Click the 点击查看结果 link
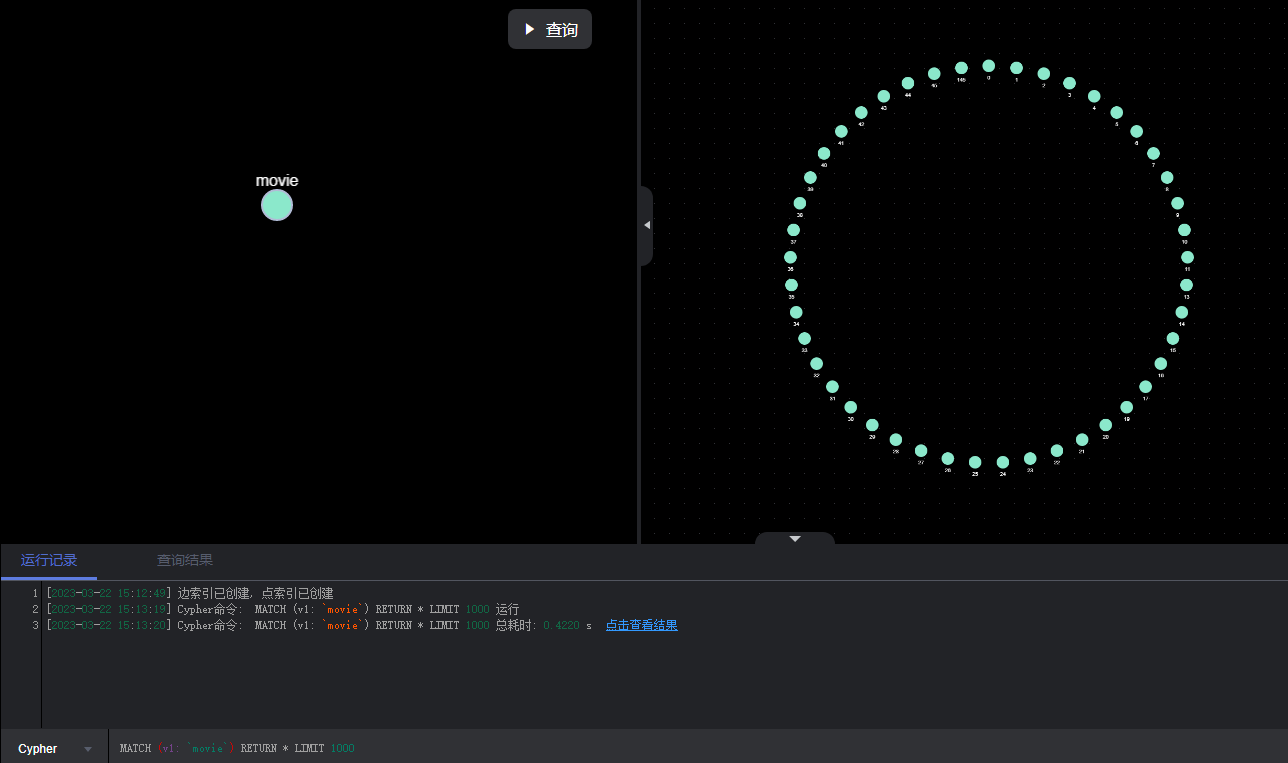The image size is (1288, 763). coord(641,625)
